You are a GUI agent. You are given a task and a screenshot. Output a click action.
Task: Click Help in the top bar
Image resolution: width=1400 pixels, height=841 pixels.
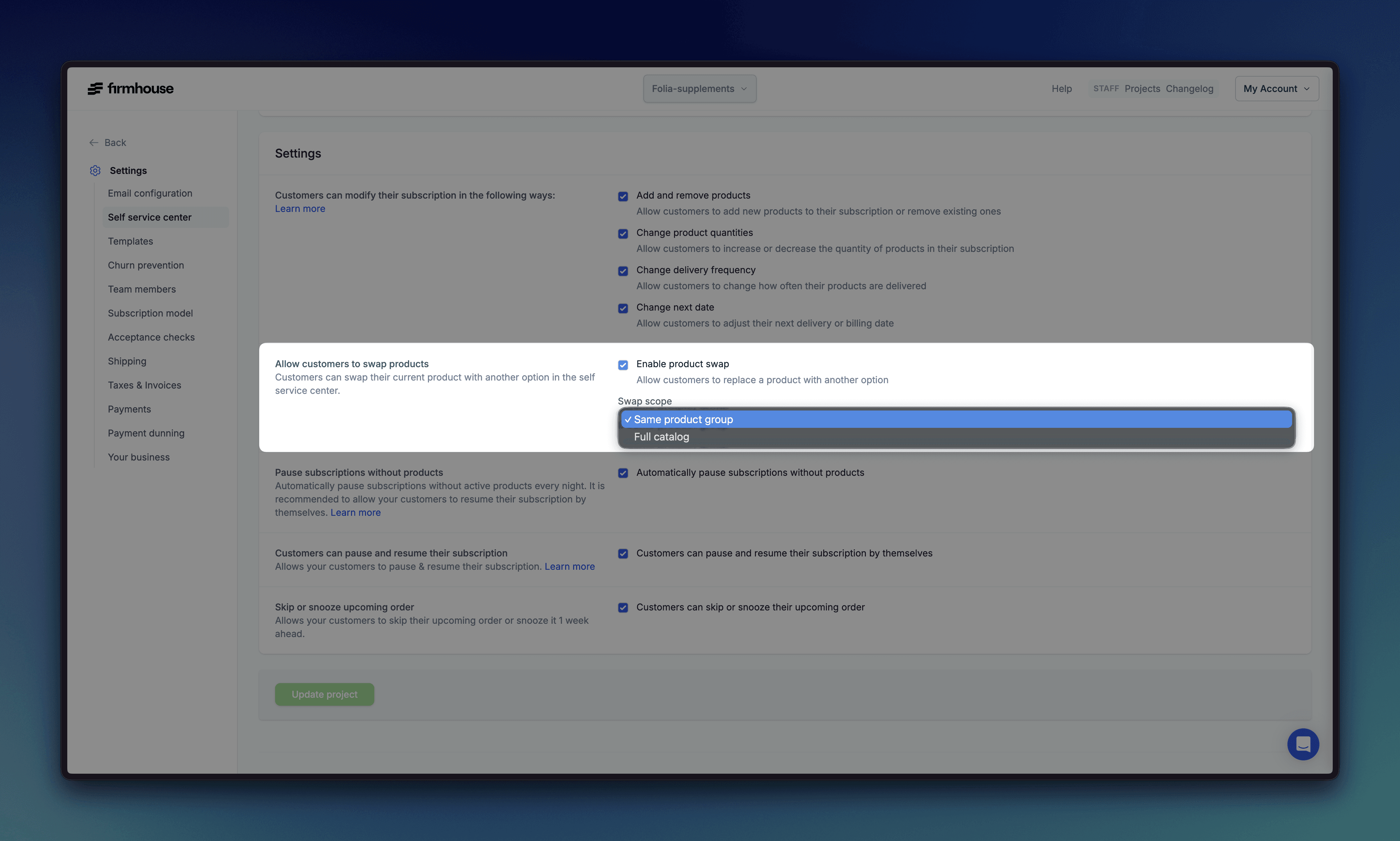1061,89
